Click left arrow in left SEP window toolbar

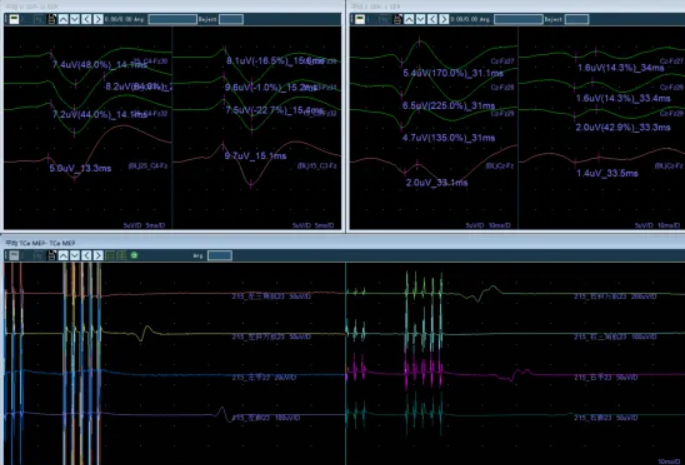87,19
